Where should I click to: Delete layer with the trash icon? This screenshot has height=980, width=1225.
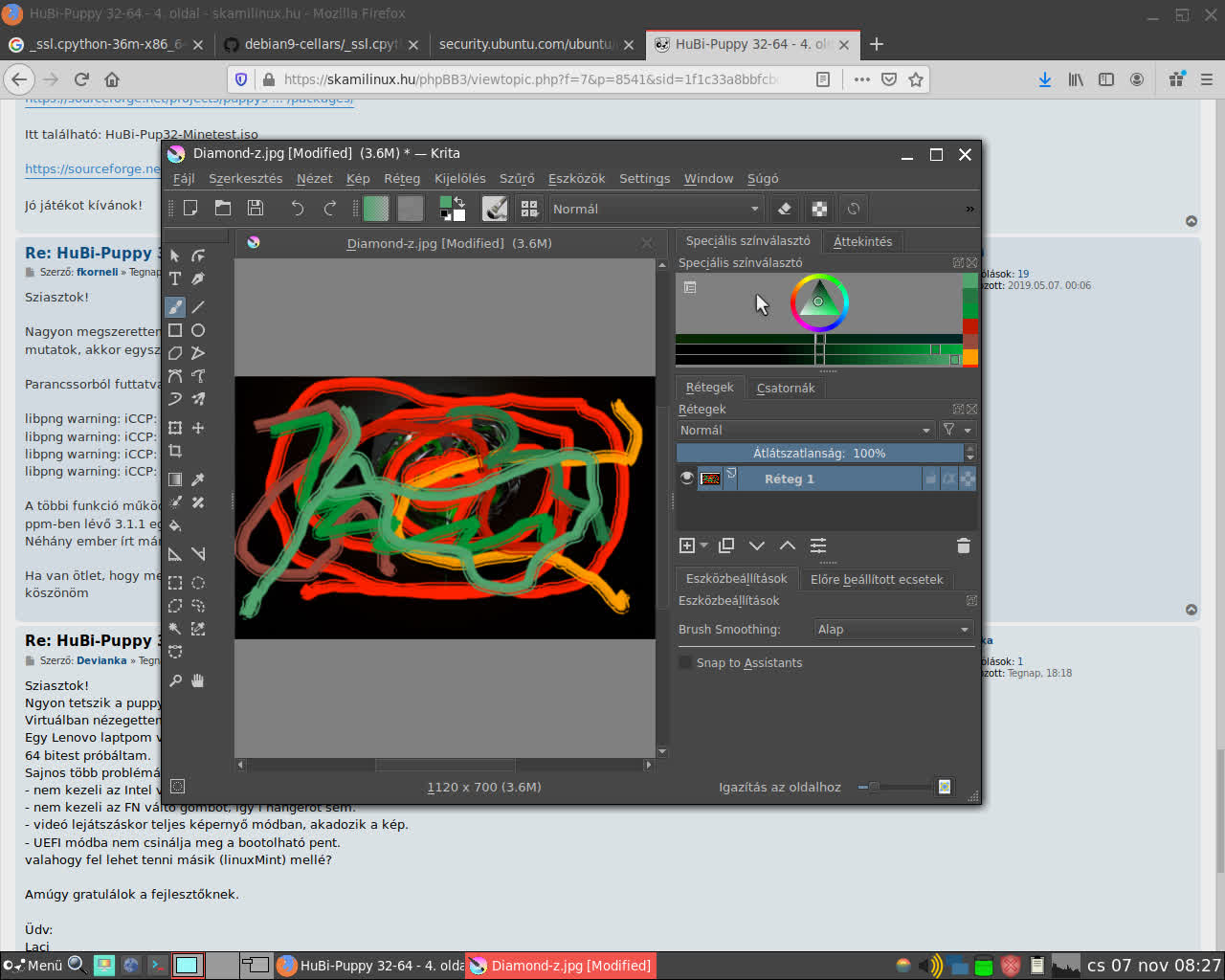(x=964, y=546)
